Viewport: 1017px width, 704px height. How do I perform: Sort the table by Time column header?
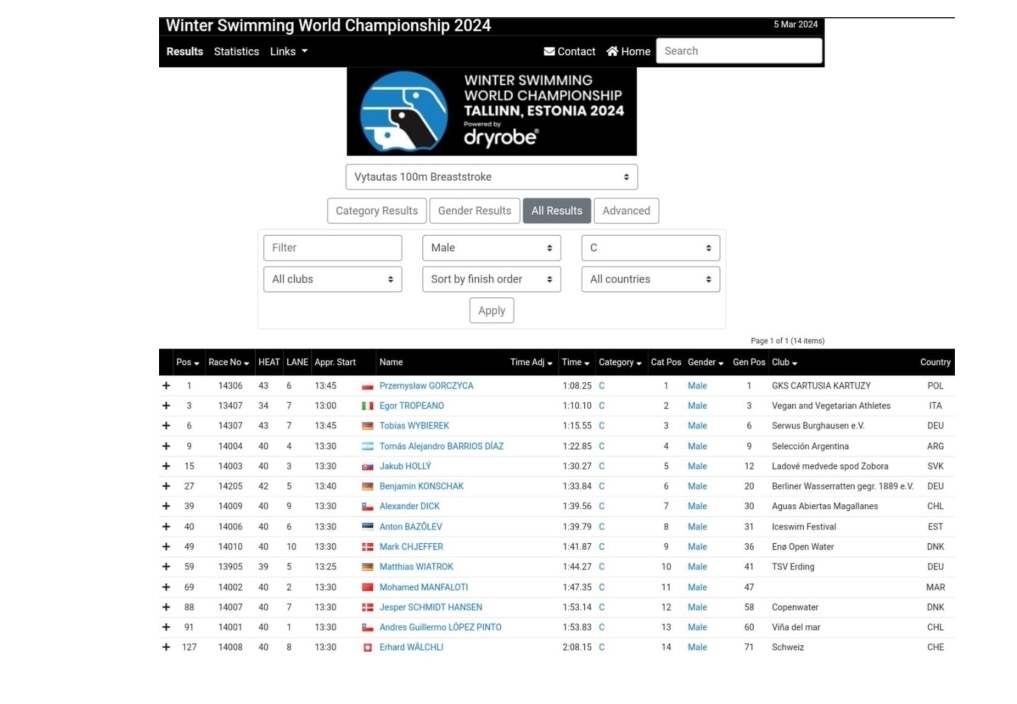pos(574,362)
